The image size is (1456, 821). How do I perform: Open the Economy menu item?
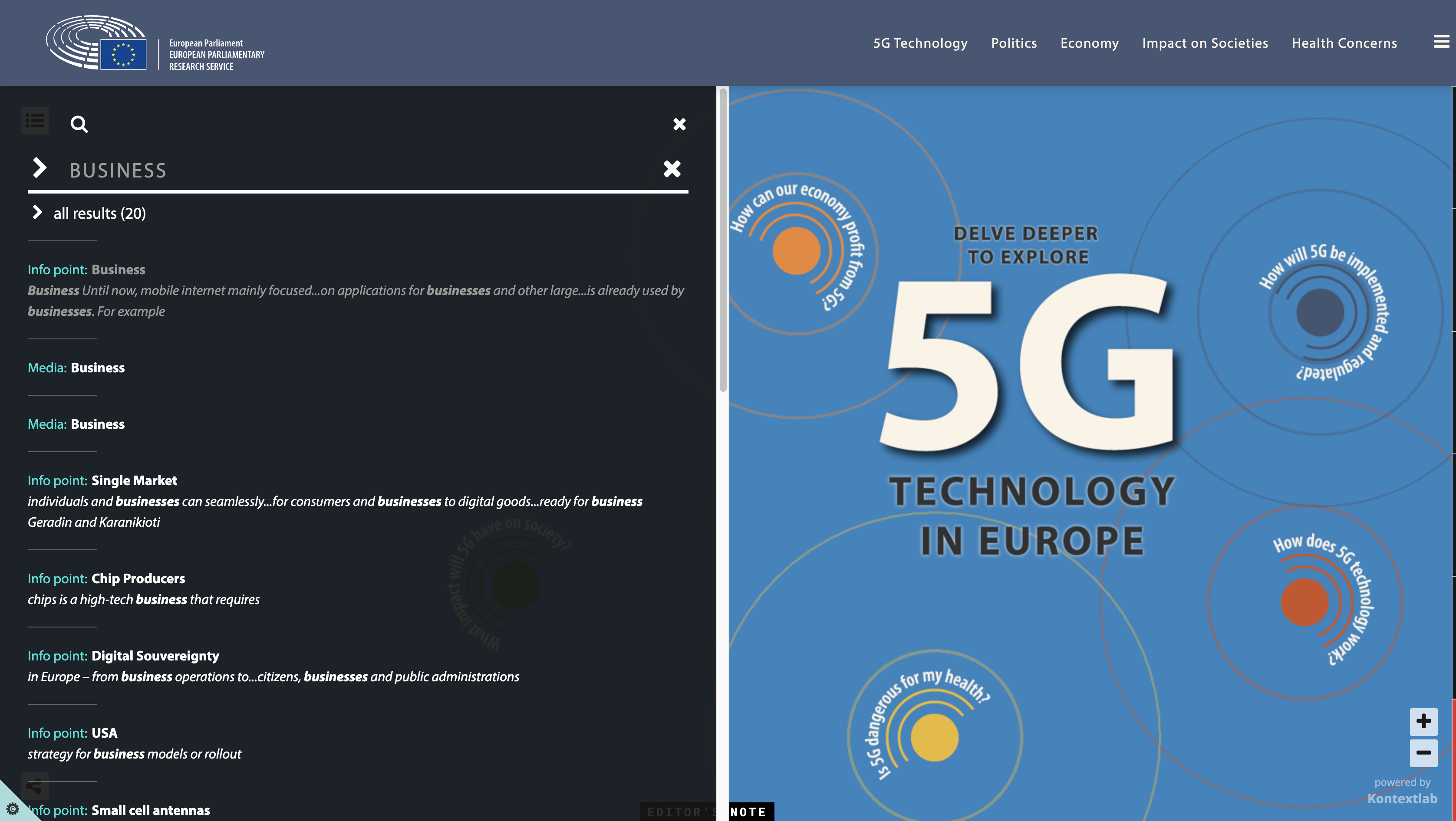1089,43
